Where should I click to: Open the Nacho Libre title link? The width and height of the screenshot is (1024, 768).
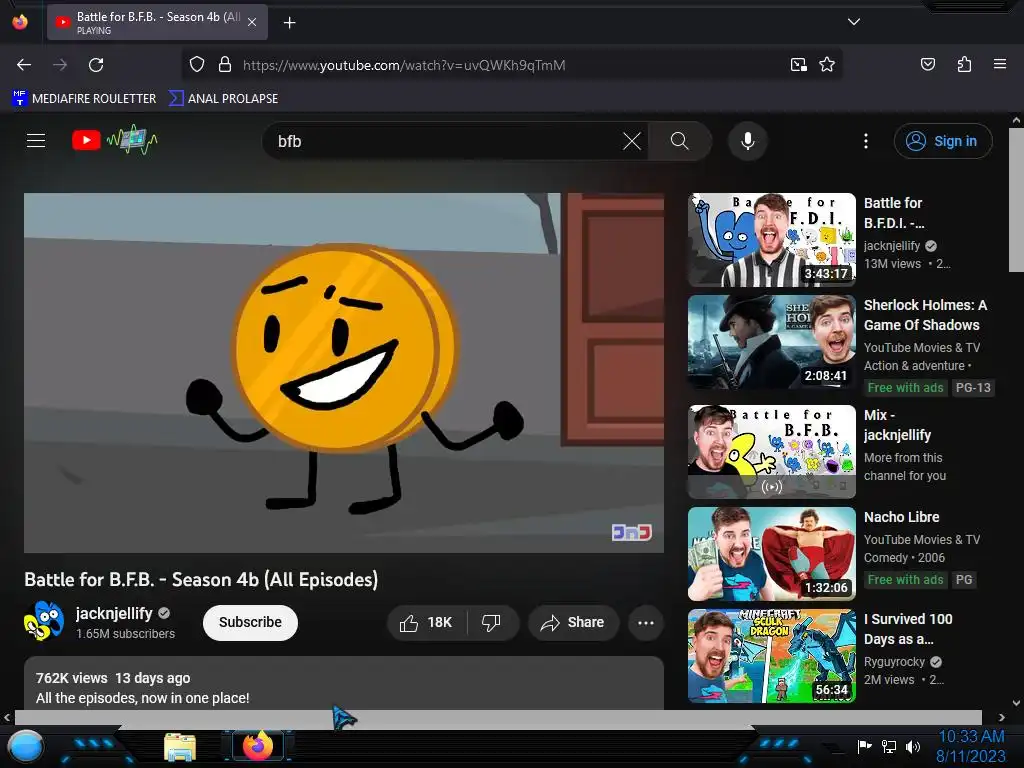point(901,517)
